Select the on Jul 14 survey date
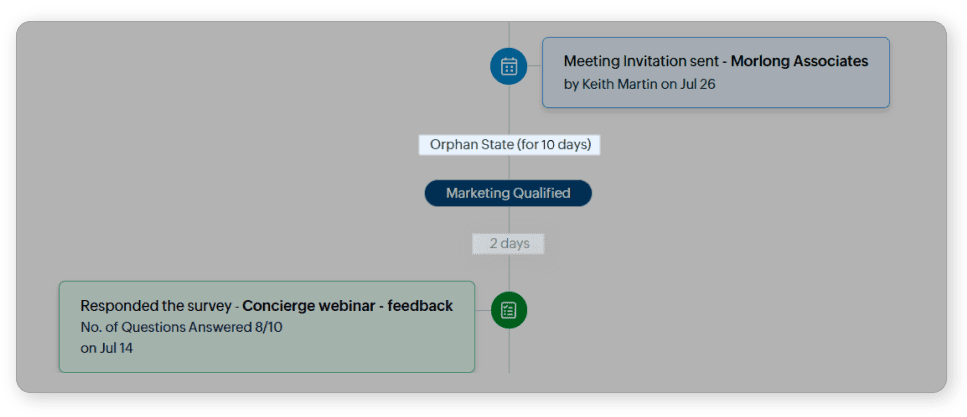Viewport: 967px width, 417px height. 107,348
